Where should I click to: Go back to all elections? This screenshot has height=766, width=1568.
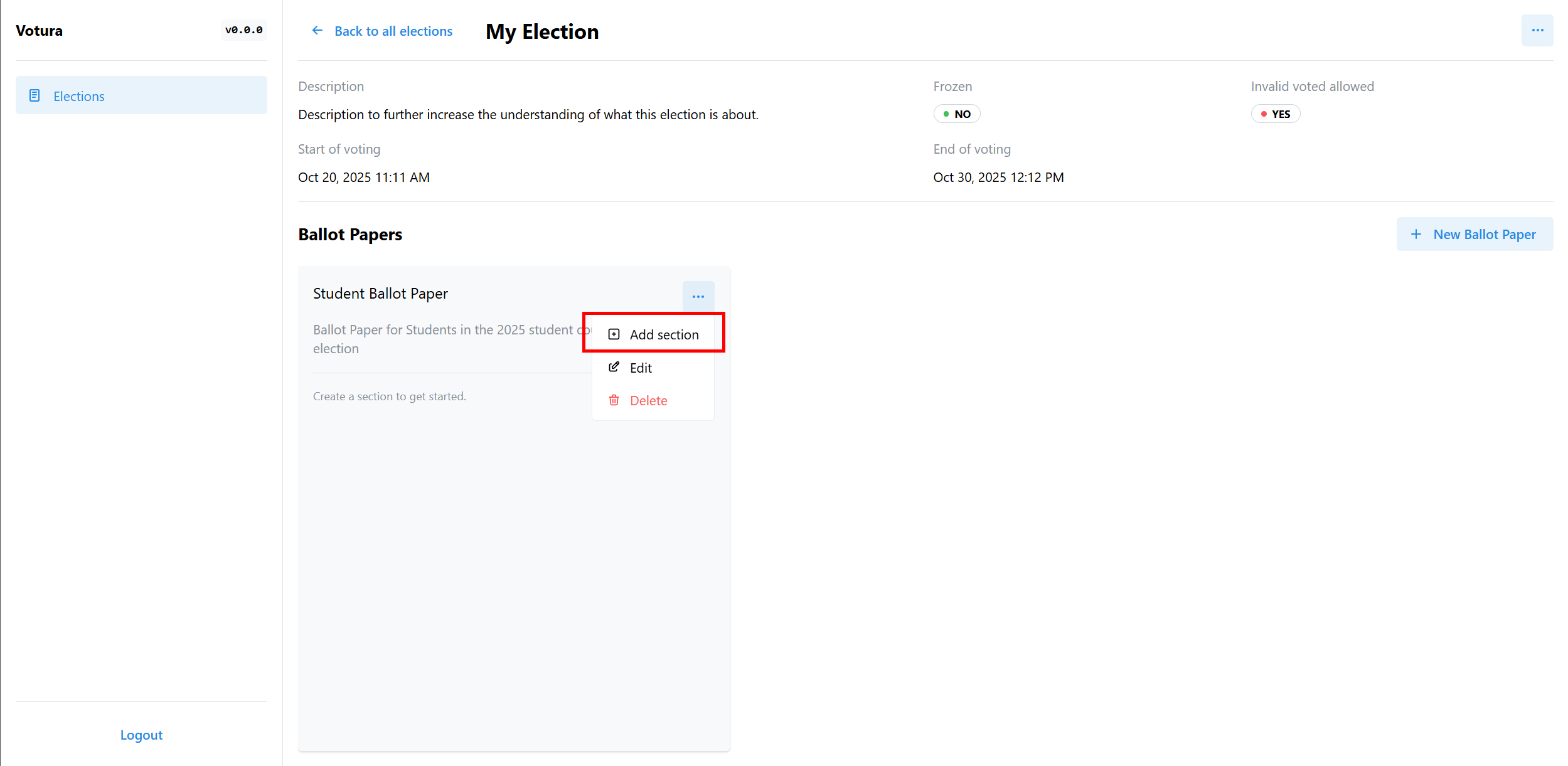pyautogui.click(x=393, y=31)
